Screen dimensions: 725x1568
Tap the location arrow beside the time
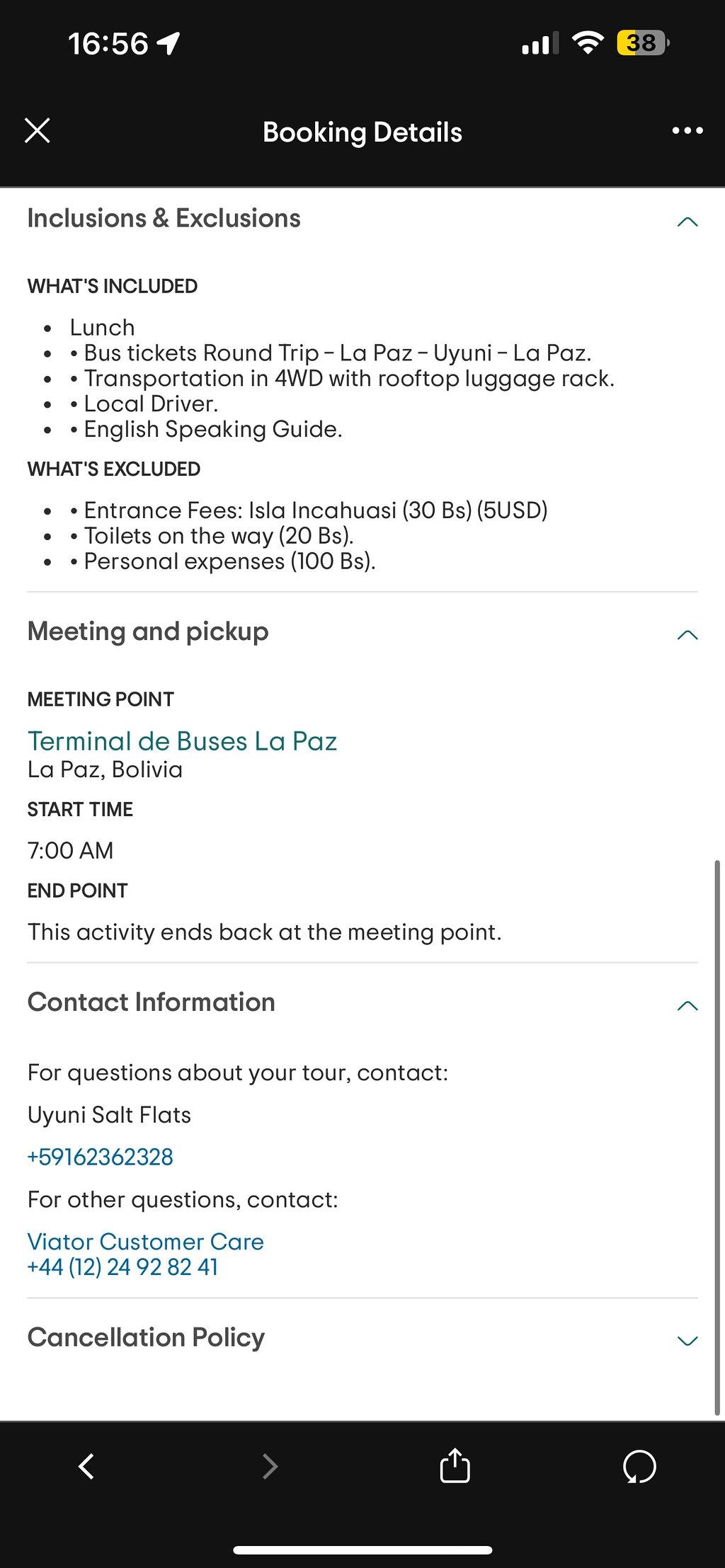169,44
